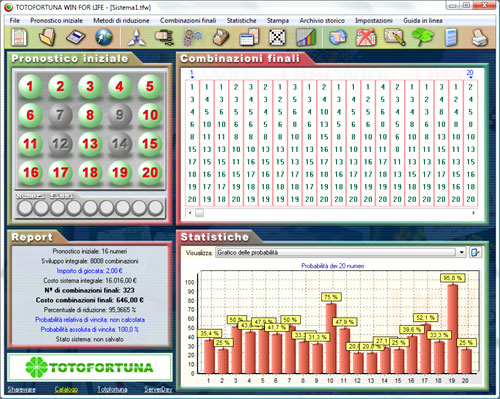Click the combinations horizontal scrollbar thumb
This screenshot has height=399, width=500.
coord(199,213)
